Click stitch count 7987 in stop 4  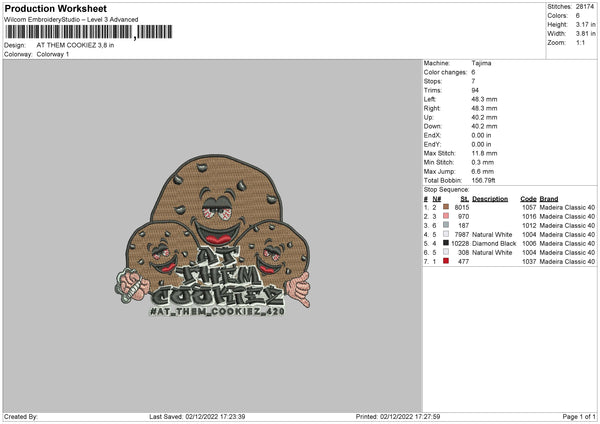[462, 235]
